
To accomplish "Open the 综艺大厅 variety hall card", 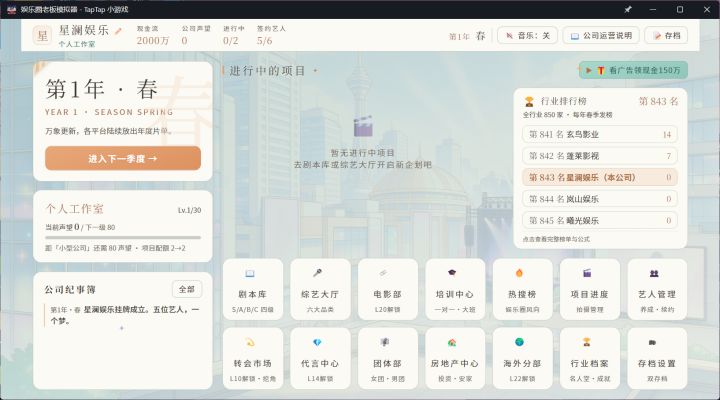I will (320, 289).
